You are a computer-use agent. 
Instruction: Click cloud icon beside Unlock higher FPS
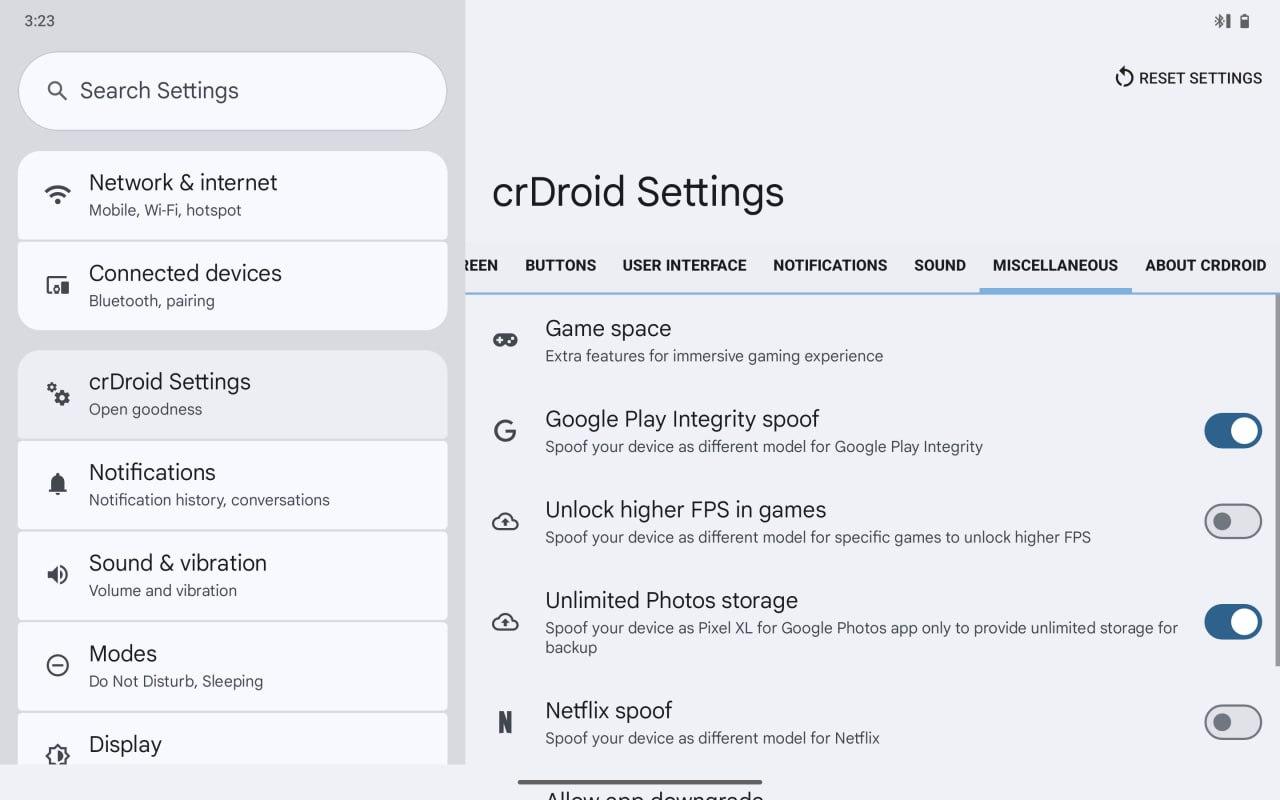[505, 522]
